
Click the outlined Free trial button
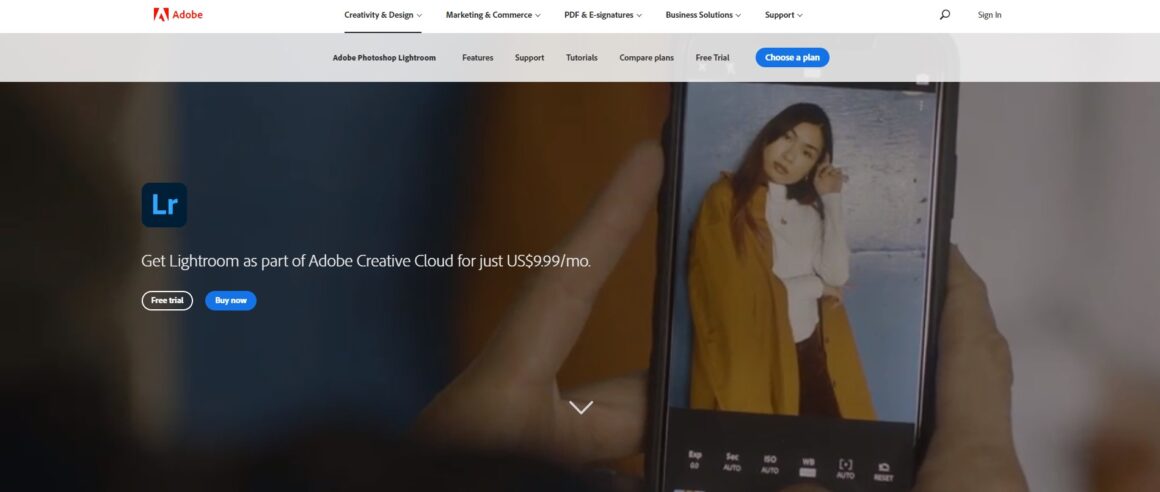pyautogui.click(x=167, y=300)
